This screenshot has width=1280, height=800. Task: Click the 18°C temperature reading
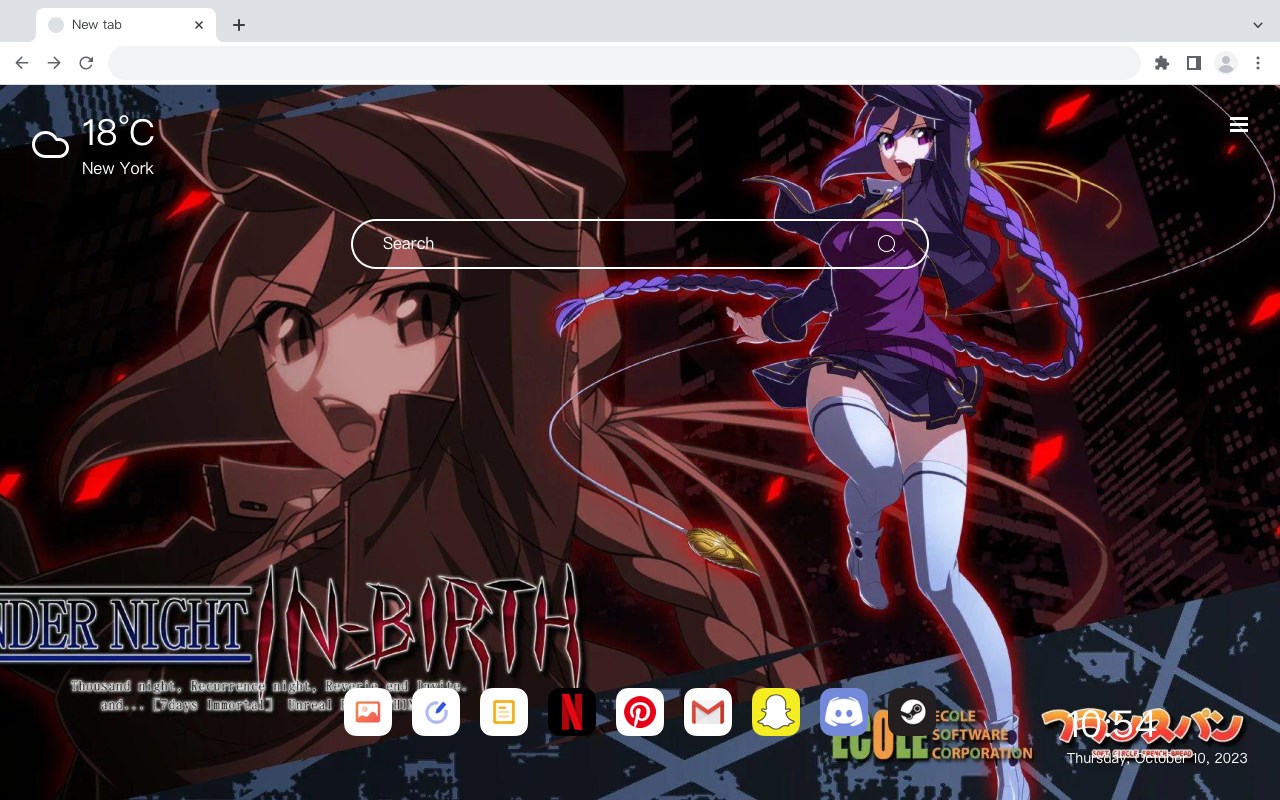[x=118, y=133]
